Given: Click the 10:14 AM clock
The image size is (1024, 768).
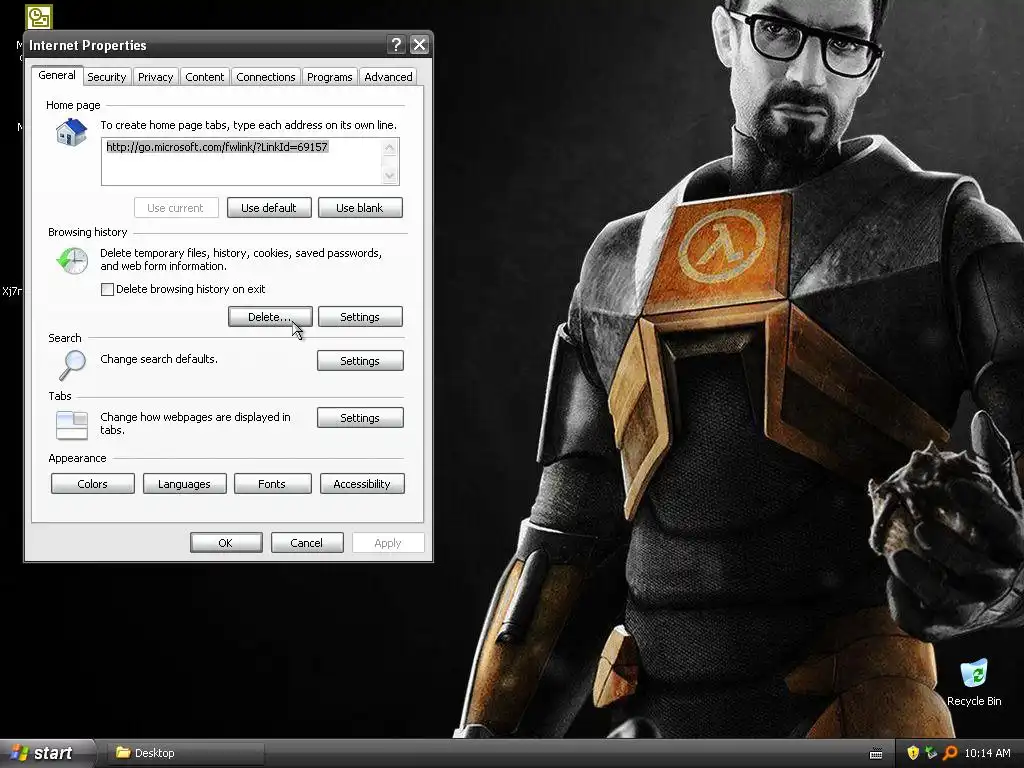Looking at the screenshot, I should [987, 753].
